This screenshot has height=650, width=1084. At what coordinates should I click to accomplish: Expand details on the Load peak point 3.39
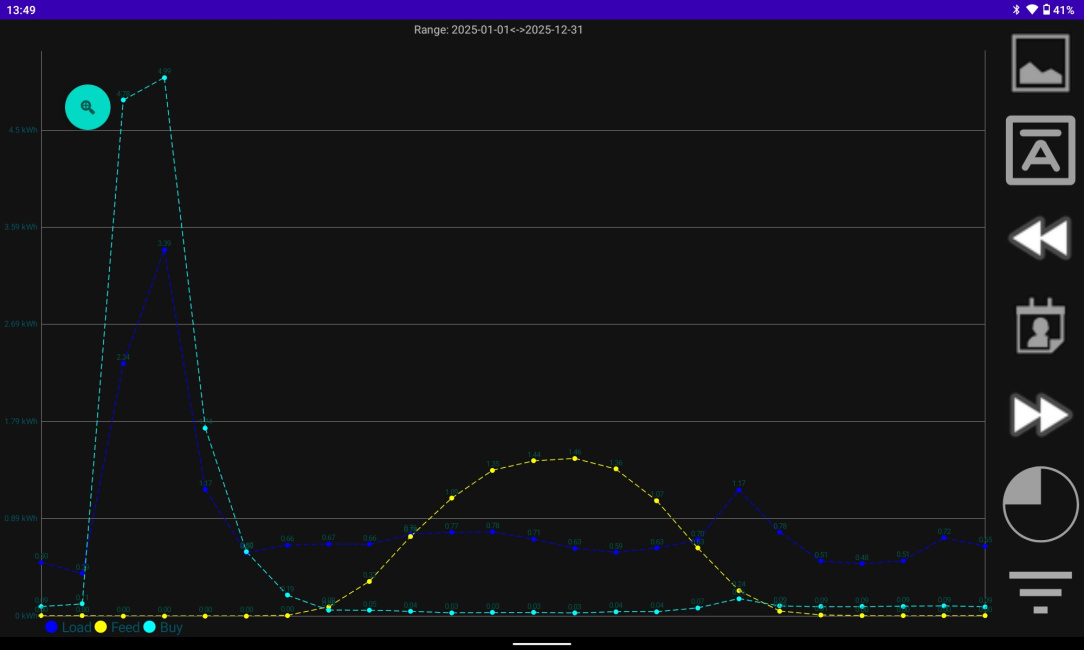(164, 248)
